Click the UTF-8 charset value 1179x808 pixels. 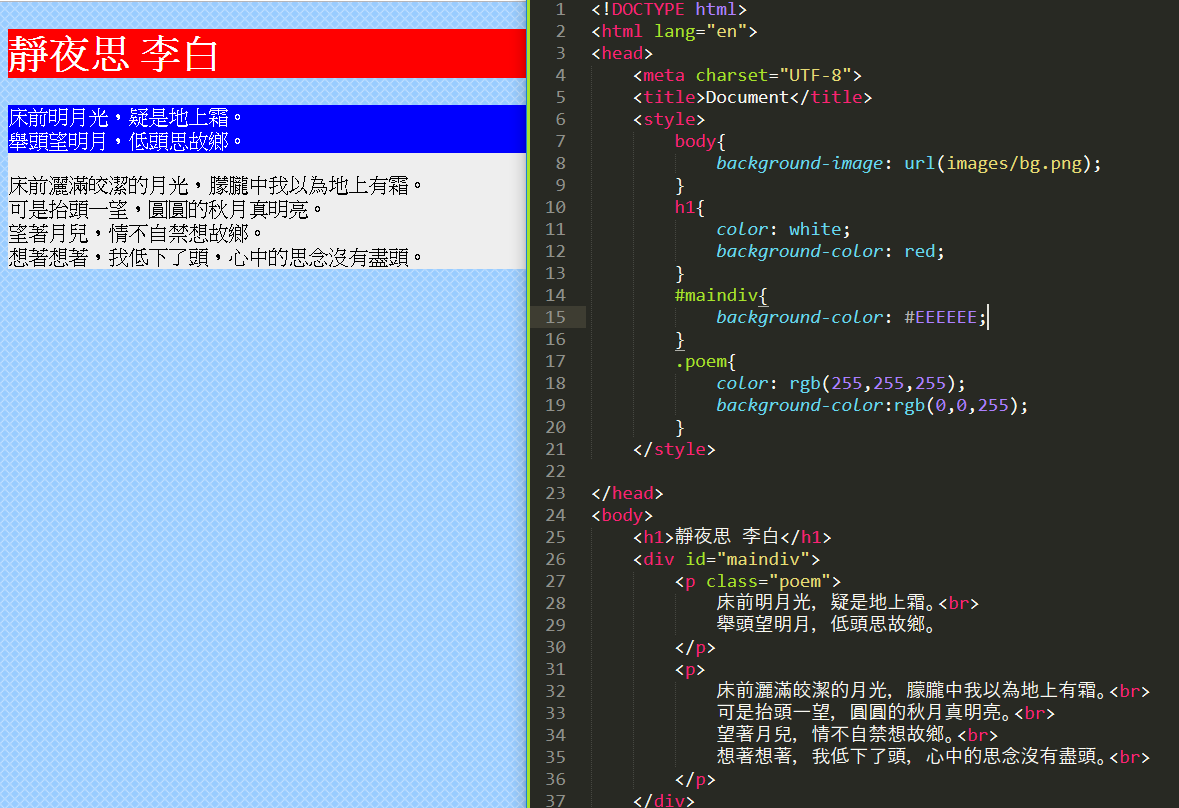coord(819,75)
